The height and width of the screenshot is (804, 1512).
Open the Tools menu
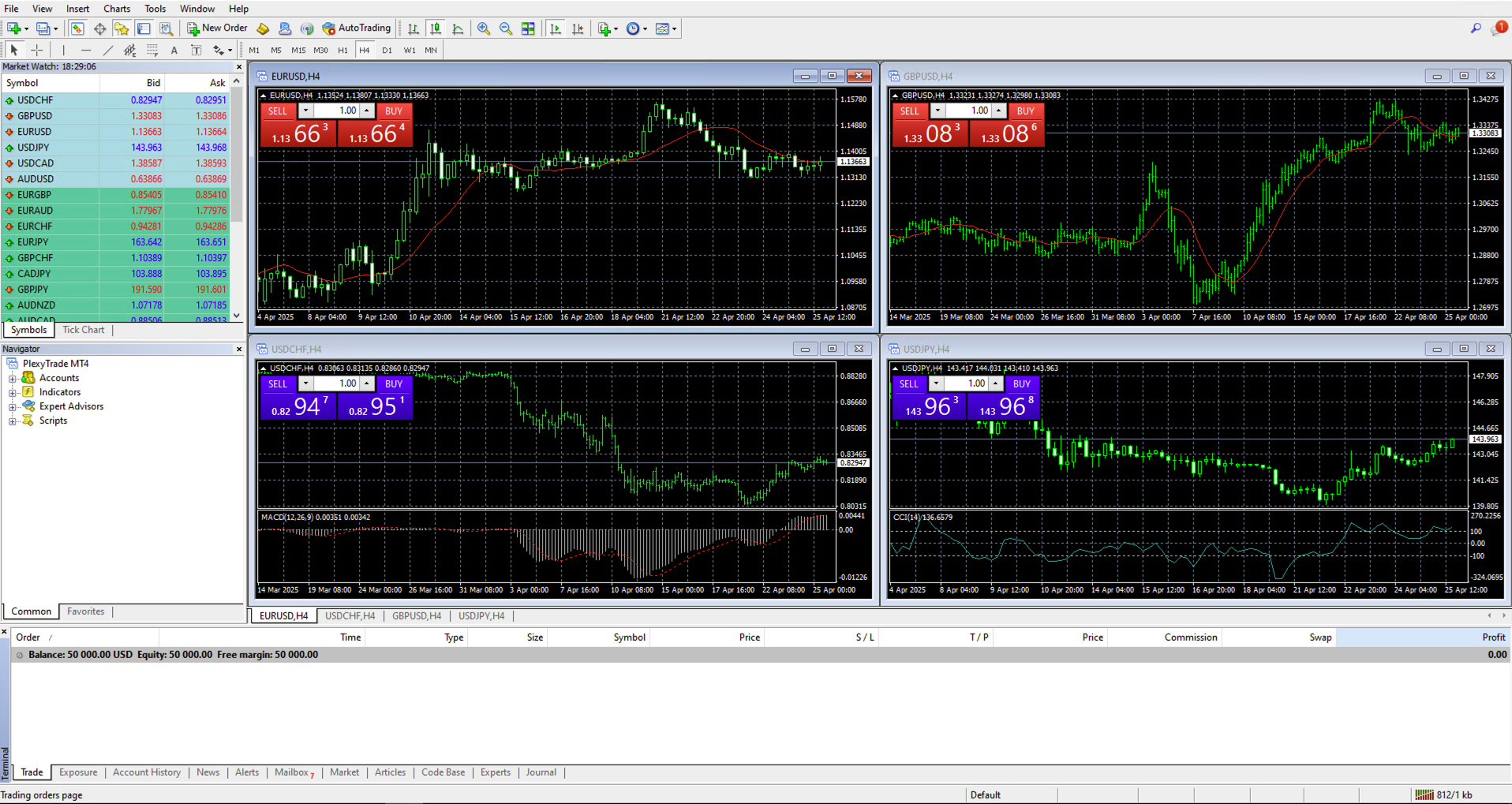click(x=155, y=9)
